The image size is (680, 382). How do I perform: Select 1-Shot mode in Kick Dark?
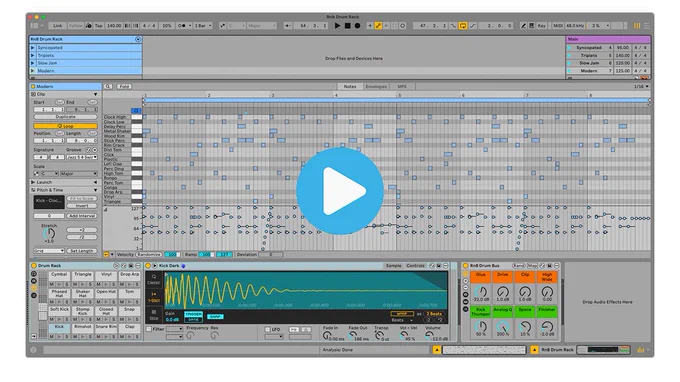[x=154, y=297]
